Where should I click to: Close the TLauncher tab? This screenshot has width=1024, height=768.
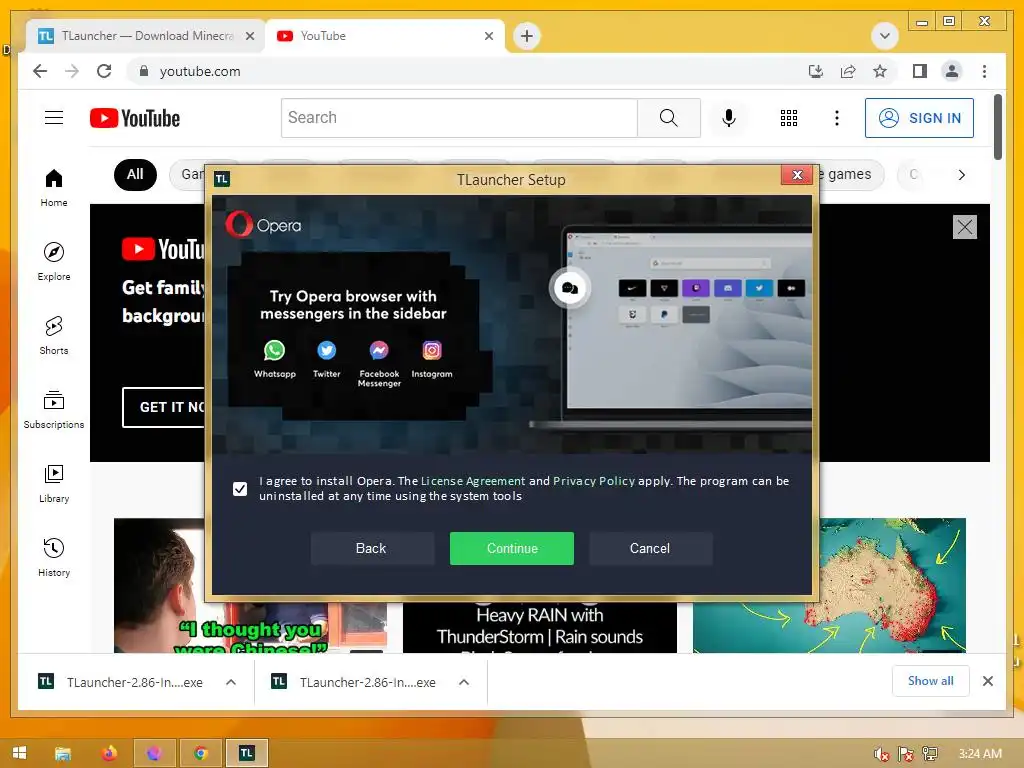click(249, 36)
